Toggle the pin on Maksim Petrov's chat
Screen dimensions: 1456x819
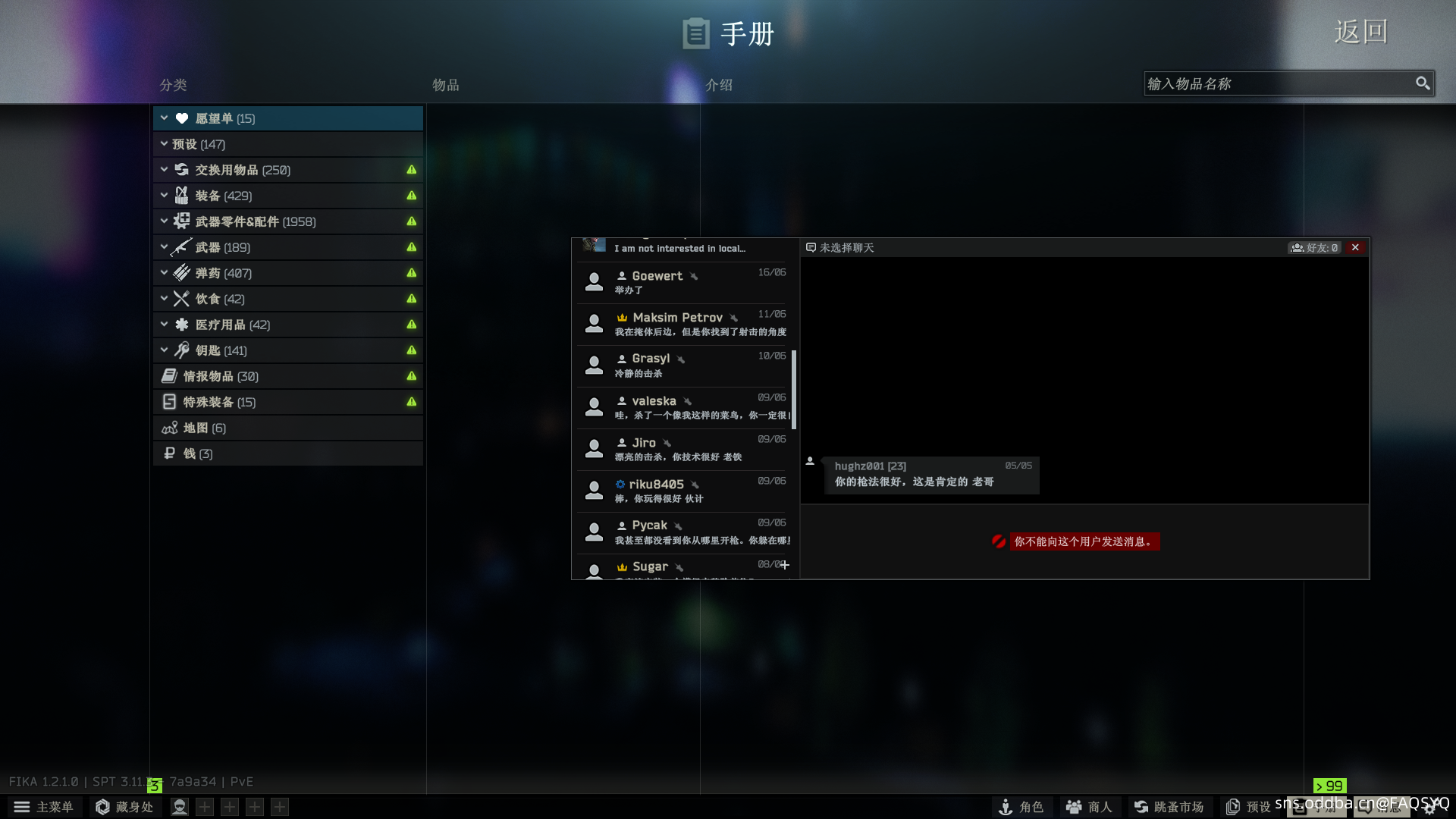pos(733,318)
